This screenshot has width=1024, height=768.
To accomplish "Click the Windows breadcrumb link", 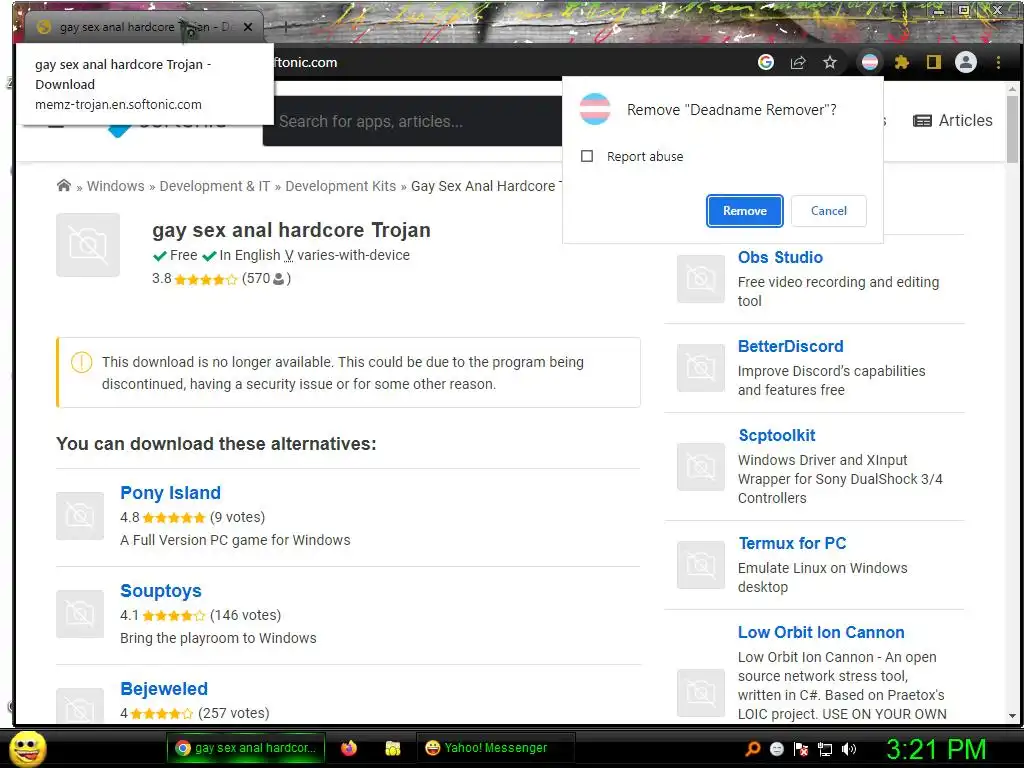I will tap(116, 186).
